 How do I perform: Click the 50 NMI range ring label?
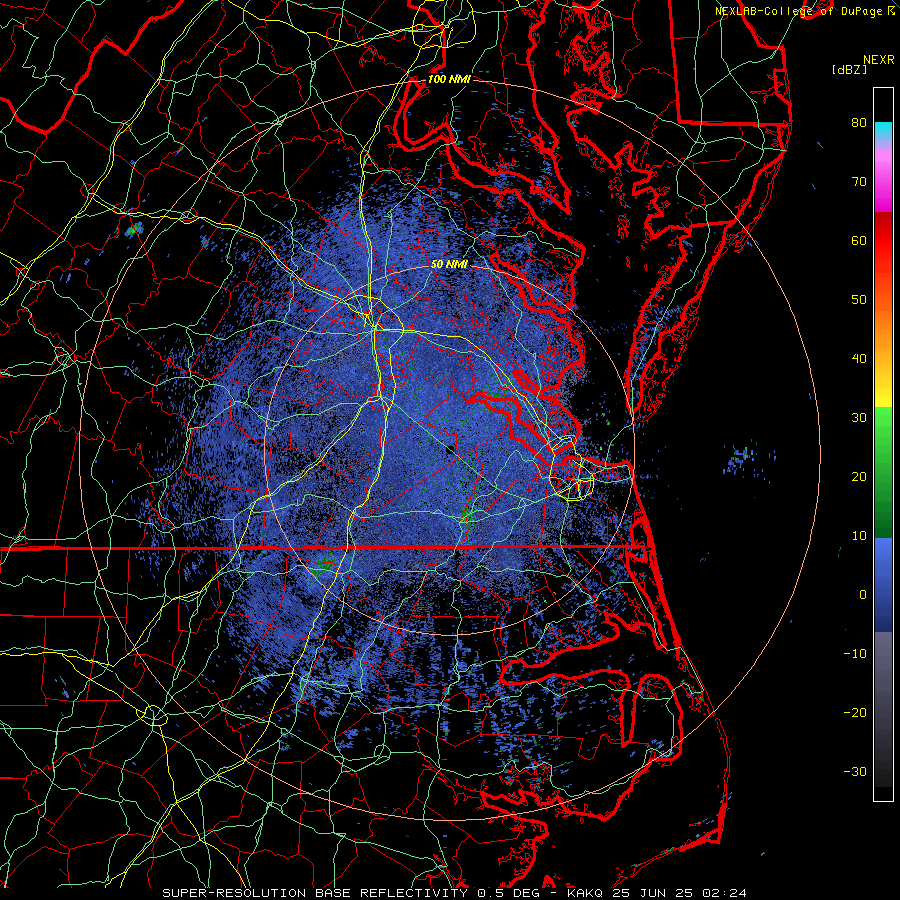pos(449,265)
